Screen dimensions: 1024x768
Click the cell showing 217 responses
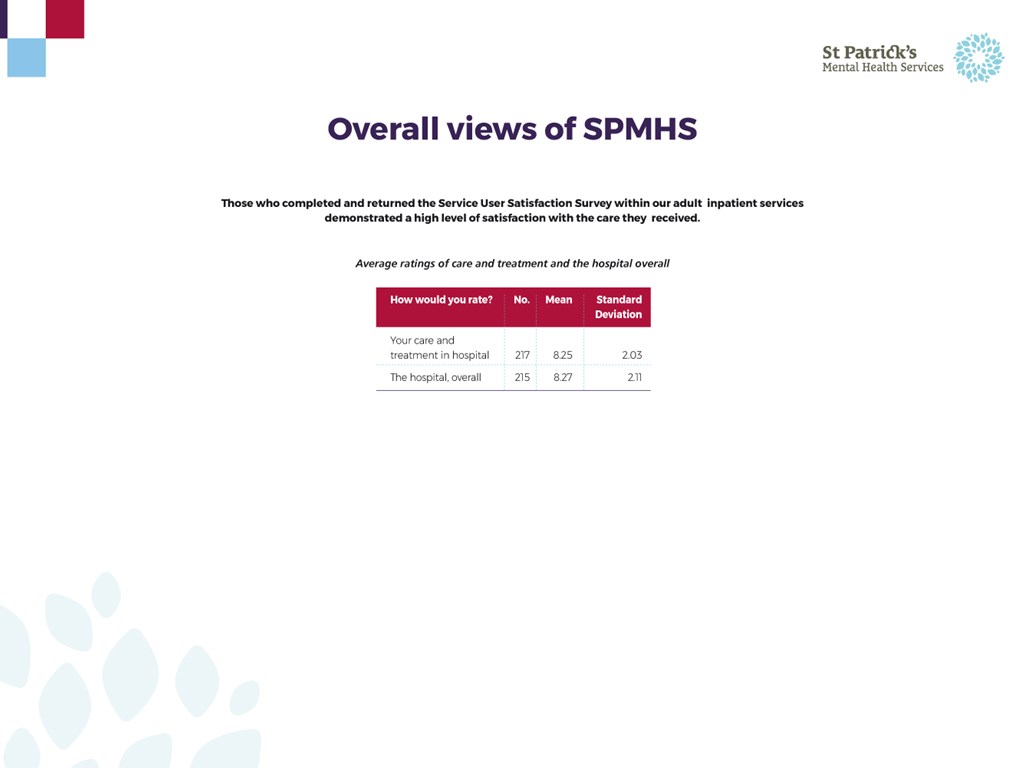coord(522,355)
